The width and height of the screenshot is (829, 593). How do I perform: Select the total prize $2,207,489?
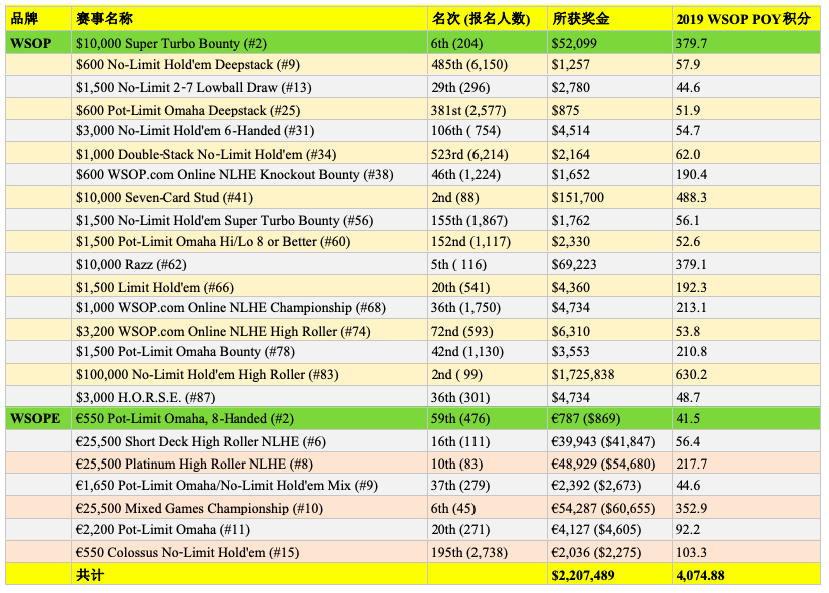click(x=610, y=575)
